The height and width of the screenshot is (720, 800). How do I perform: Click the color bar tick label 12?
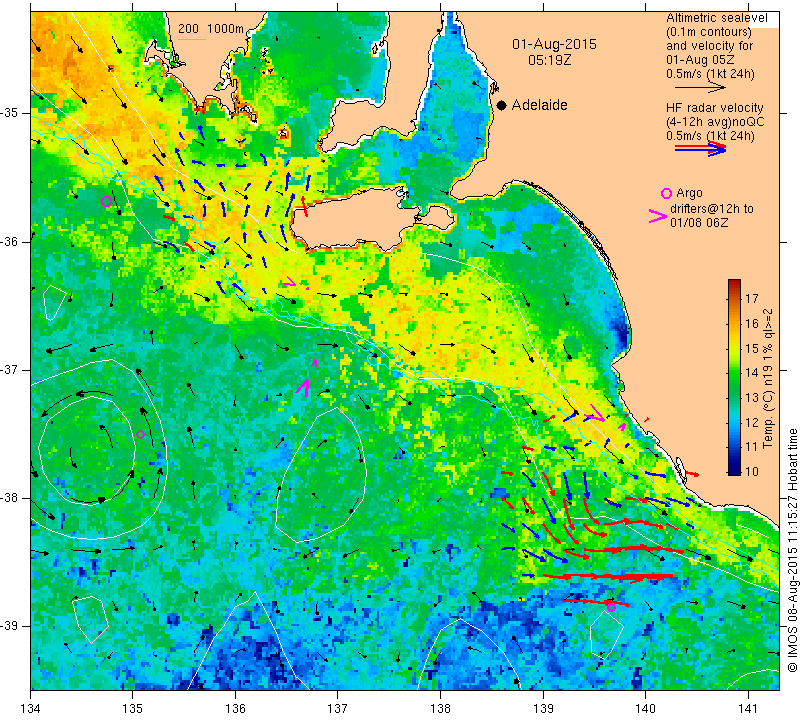click(x=752, y=422)
